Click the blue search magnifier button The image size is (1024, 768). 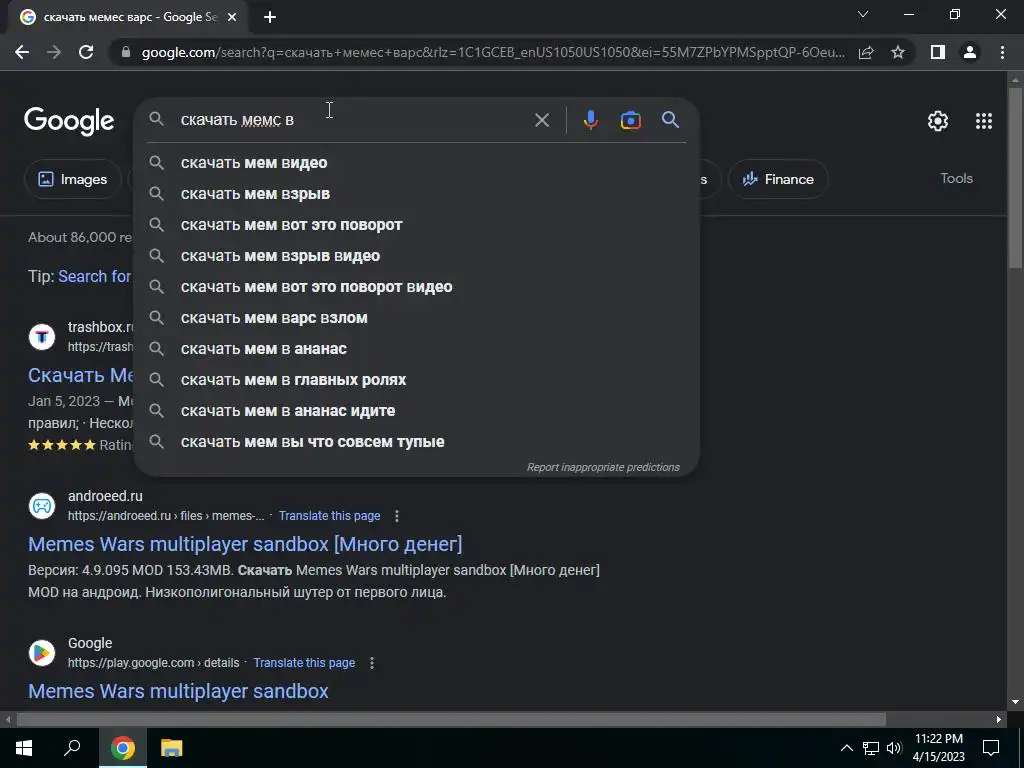tap(670, 120)
